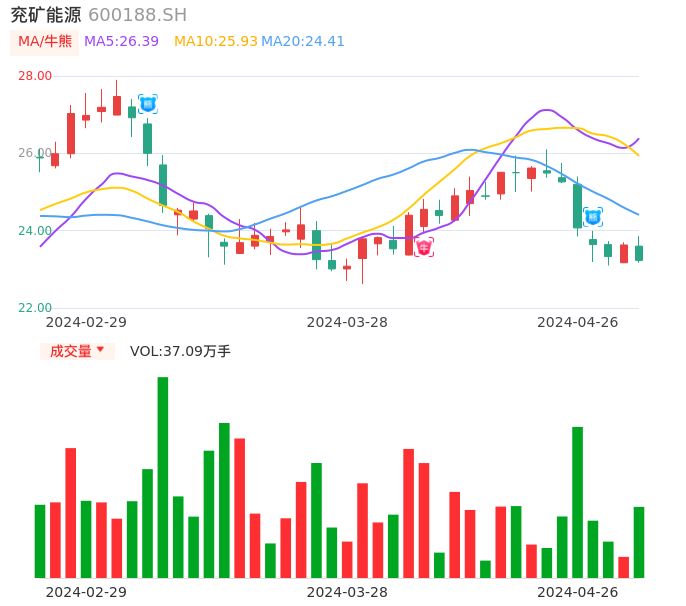
Task: Select the first volume bar on the left
Action: (40, 541)
